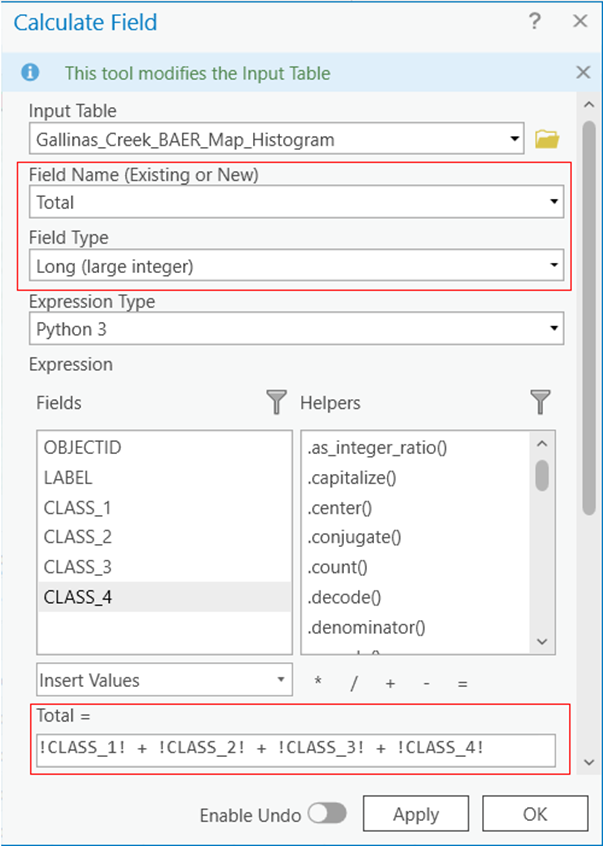Insert the multiplication operator symbol

(x=318, y=683)
